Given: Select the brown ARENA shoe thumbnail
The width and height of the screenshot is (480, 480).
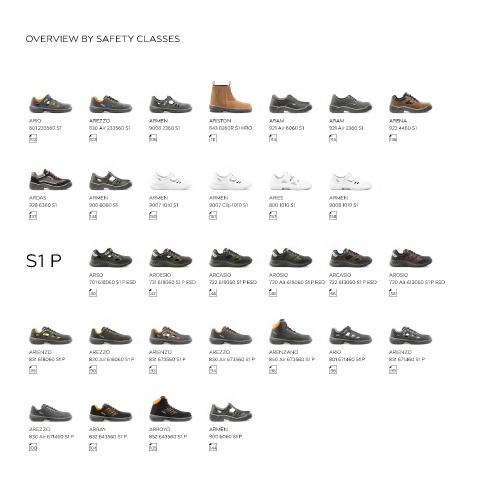Looking at the screenshot, I should coord(410,103).
